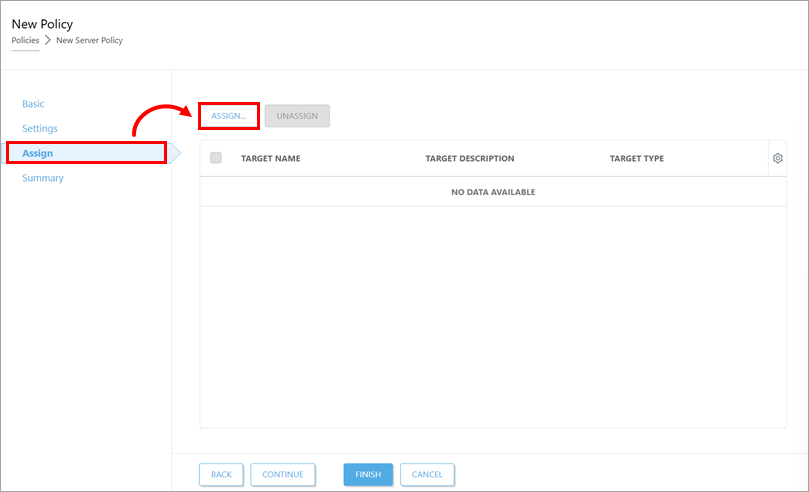Open the Settings section
Image resolution: width=809 pixels, height=492 pixels.
(x=40, y=129)
